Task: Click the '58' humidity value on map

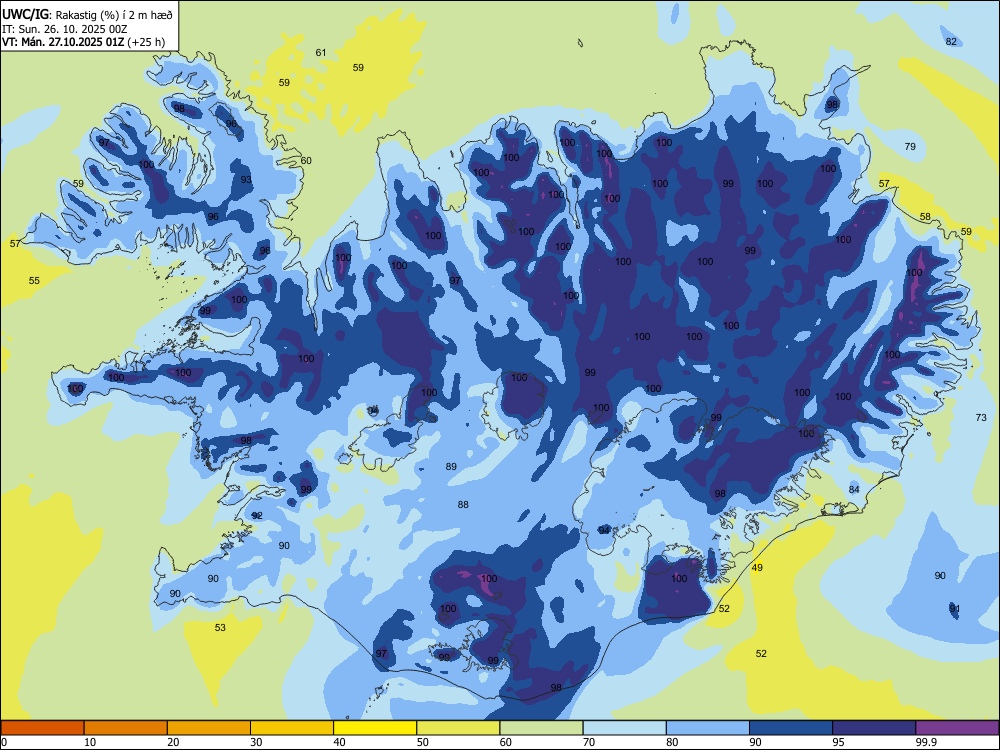Action: coord(925,216)
